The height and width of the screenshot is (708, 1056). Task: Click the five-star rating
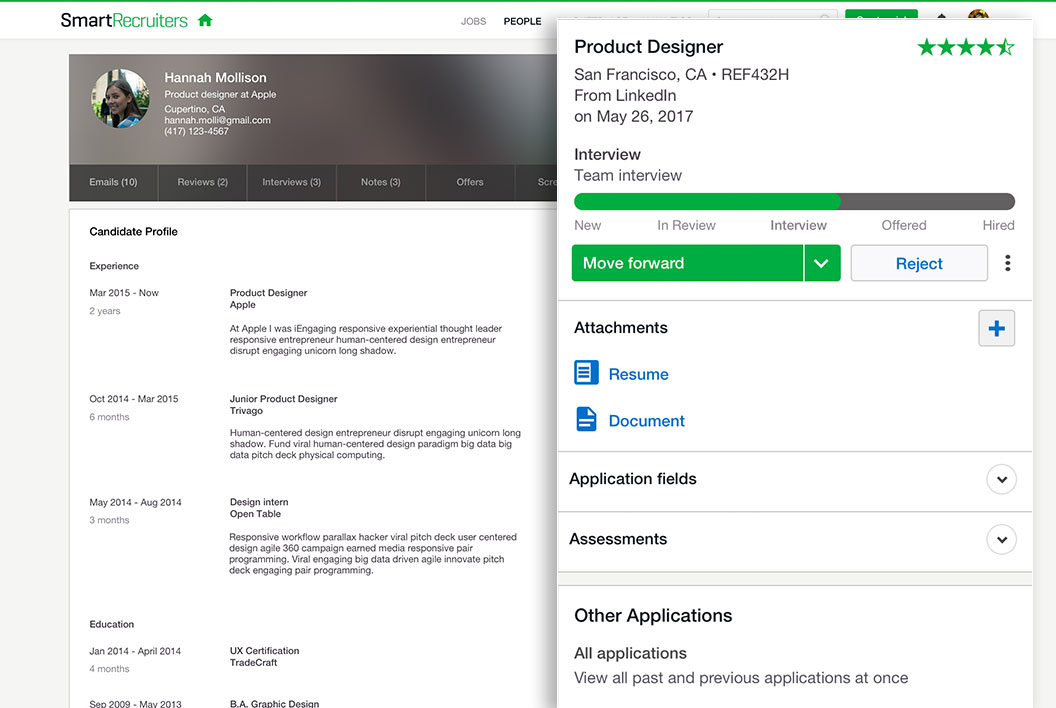tap(965, 47)
